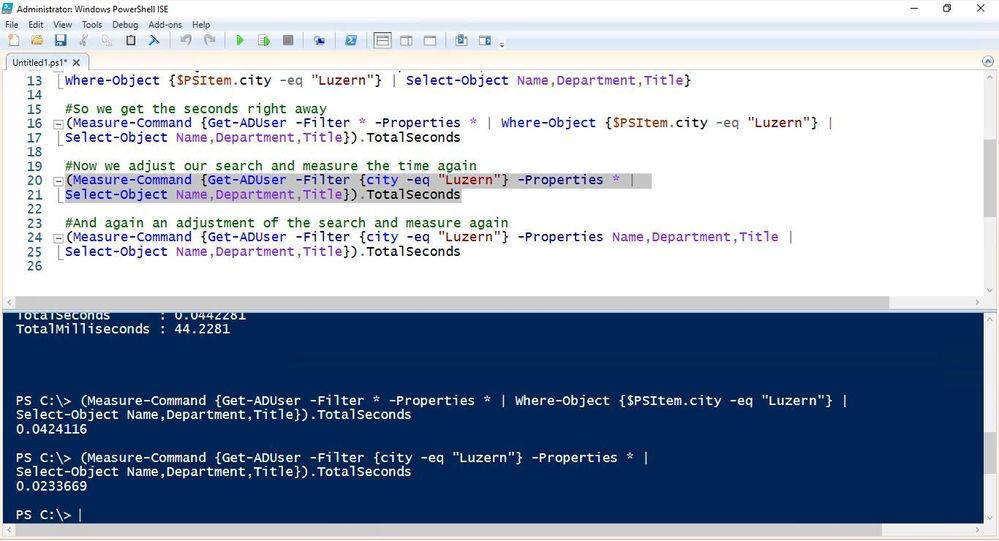Open the Debug menu
This screenshot has width=999, height=541.
(125, 24)
